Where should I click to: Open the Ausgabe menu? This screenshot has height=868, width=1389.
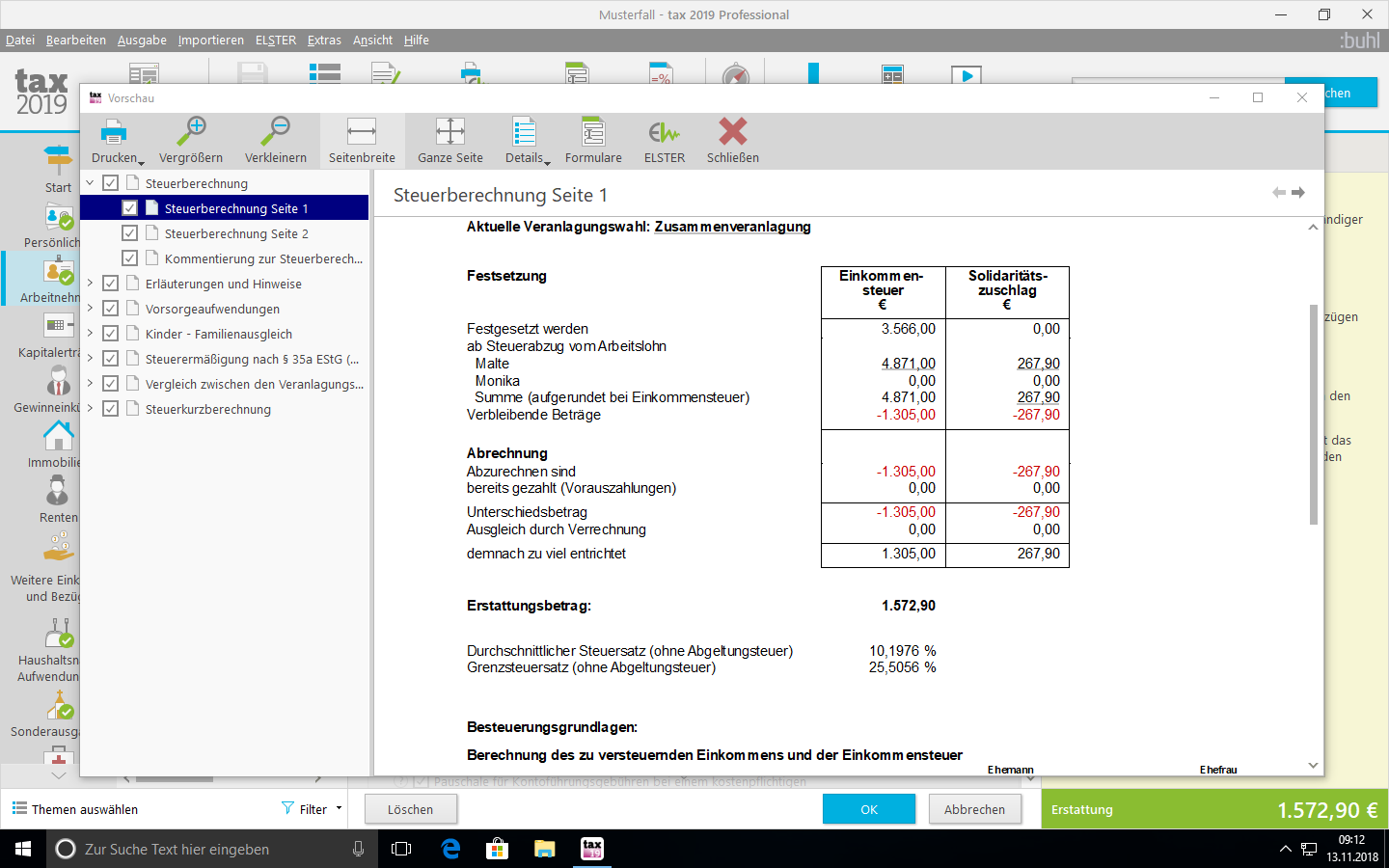[x=142, y=41]
